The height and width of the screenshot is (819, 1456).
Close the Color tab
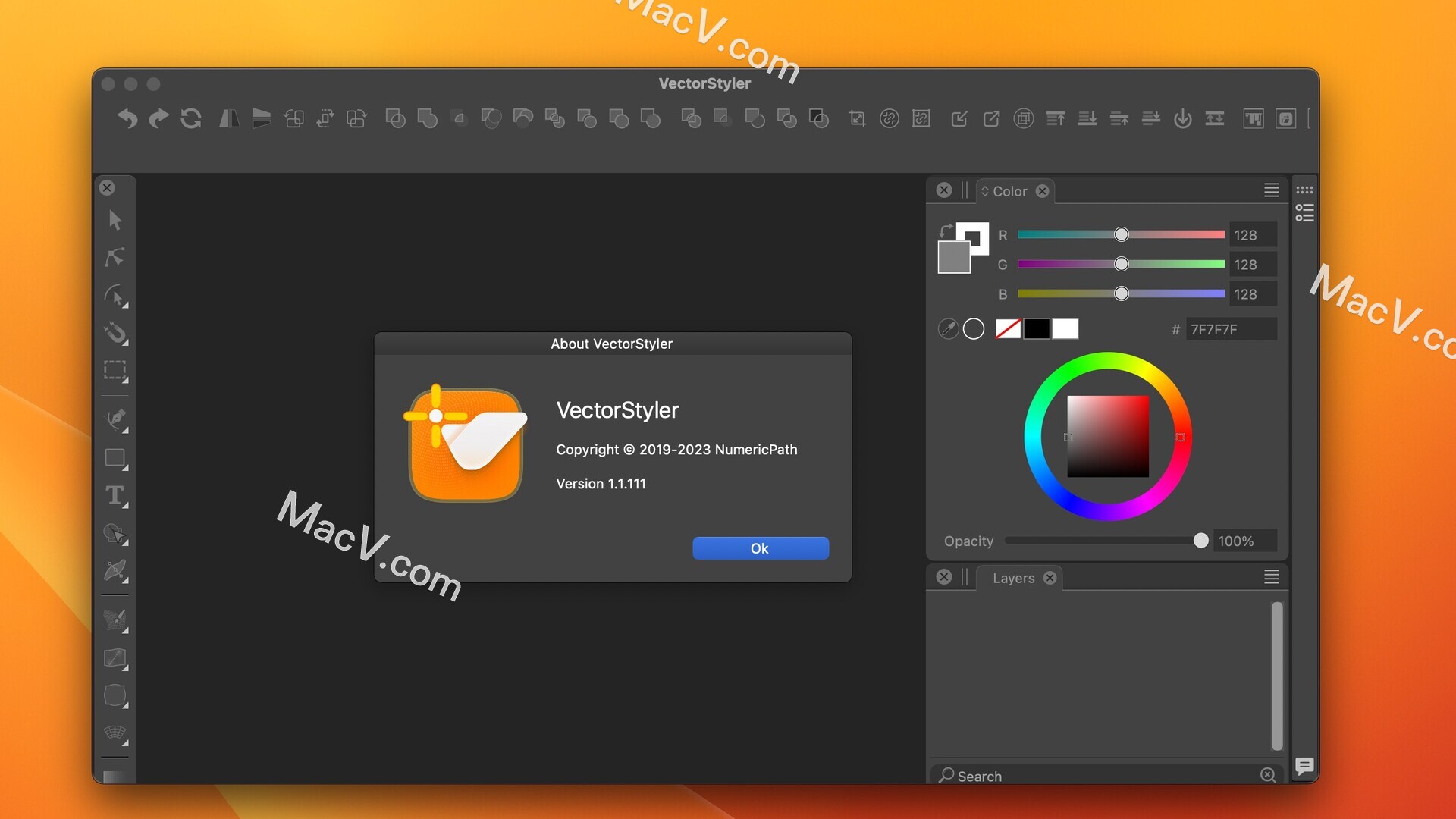[x=1043, y=191]
